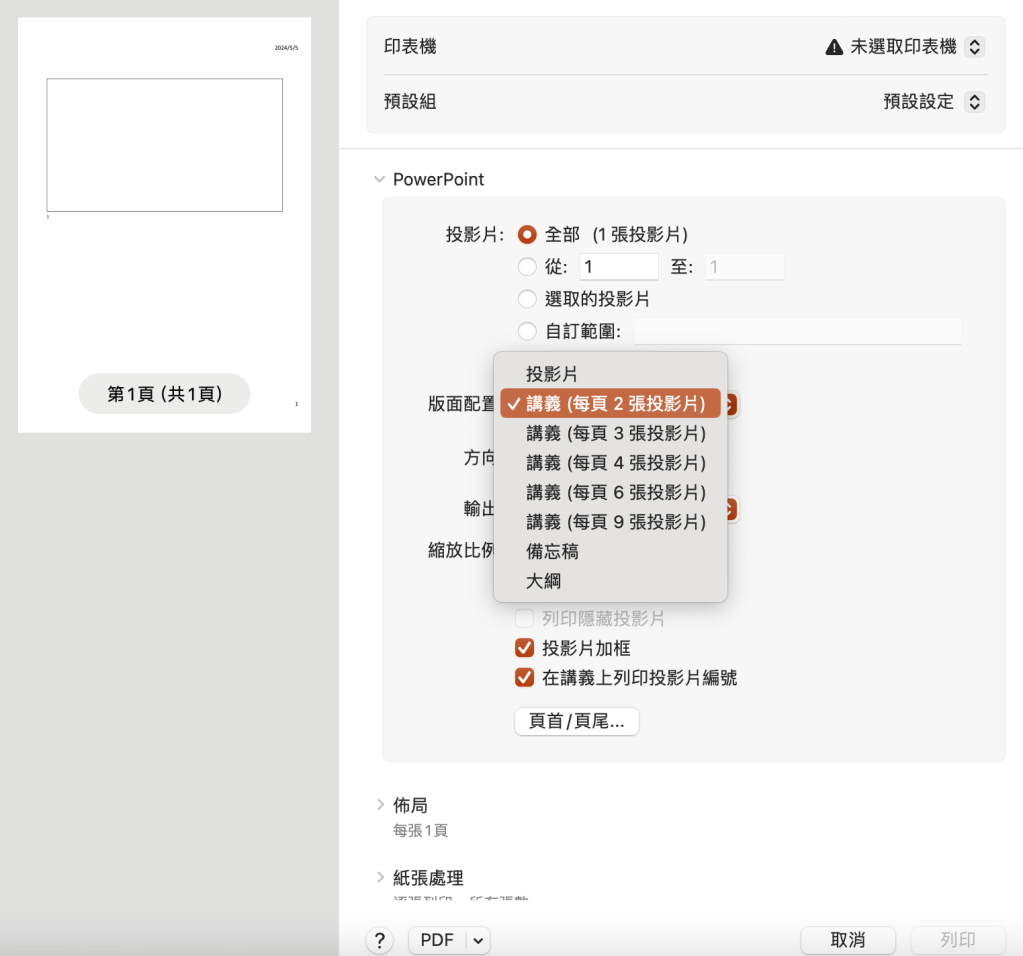Click the PDF button
The image size is (1023, 956).
(x=437, y=940)
